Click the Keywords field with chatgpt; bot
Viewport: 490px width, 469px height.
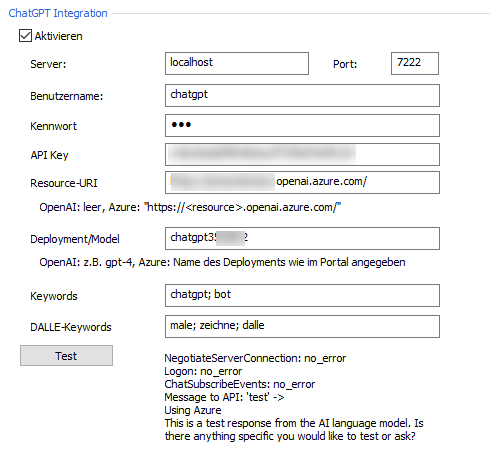(x=302, y=295)
